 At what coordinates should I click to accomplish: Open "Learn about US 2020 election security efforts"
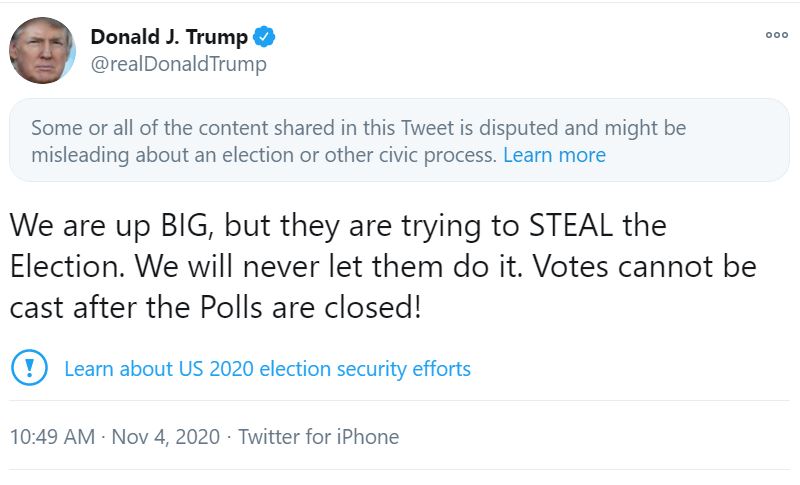click(267, 368)
